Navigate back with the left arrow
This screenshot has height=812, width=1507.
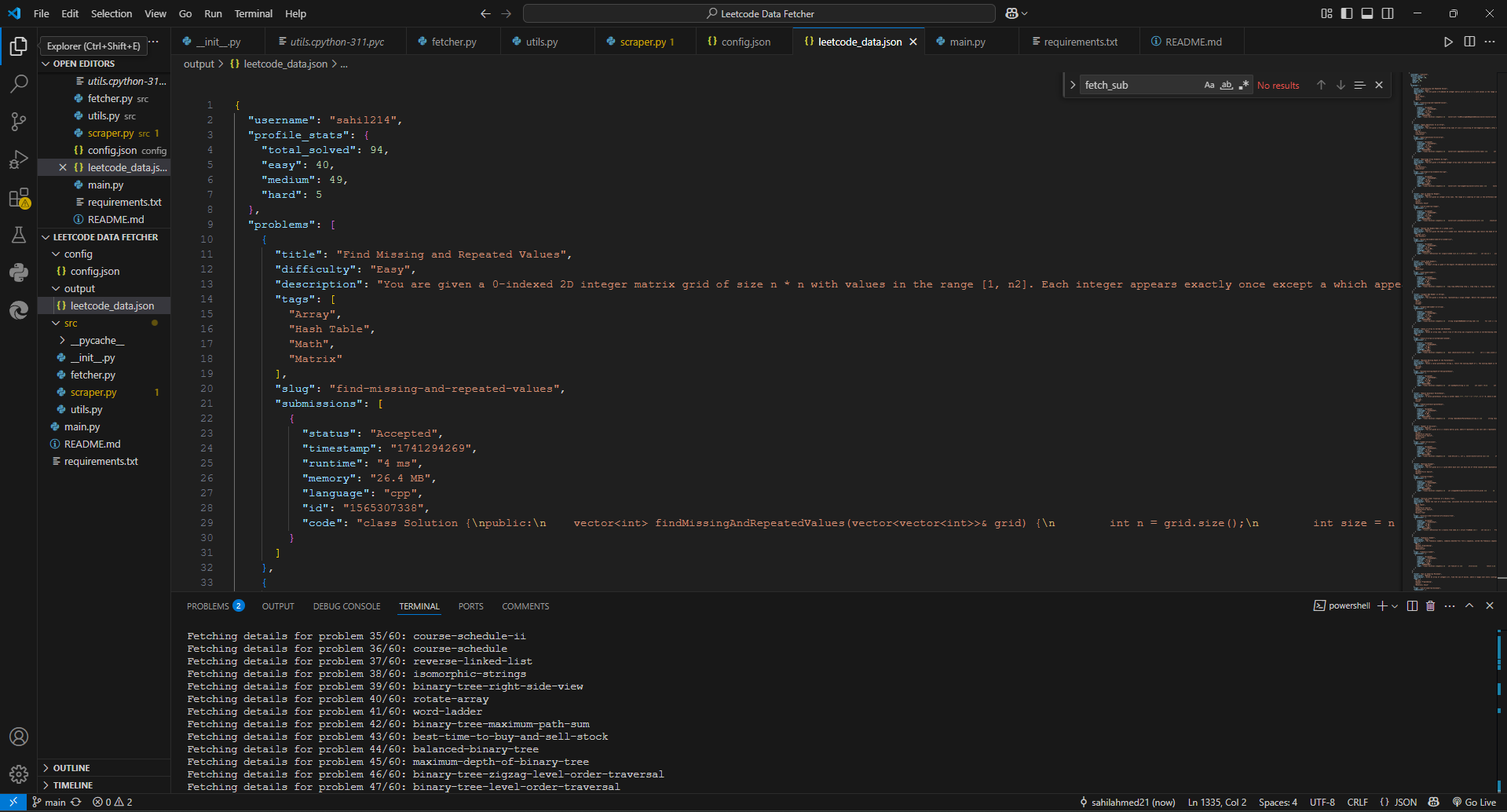click(485, 13)
